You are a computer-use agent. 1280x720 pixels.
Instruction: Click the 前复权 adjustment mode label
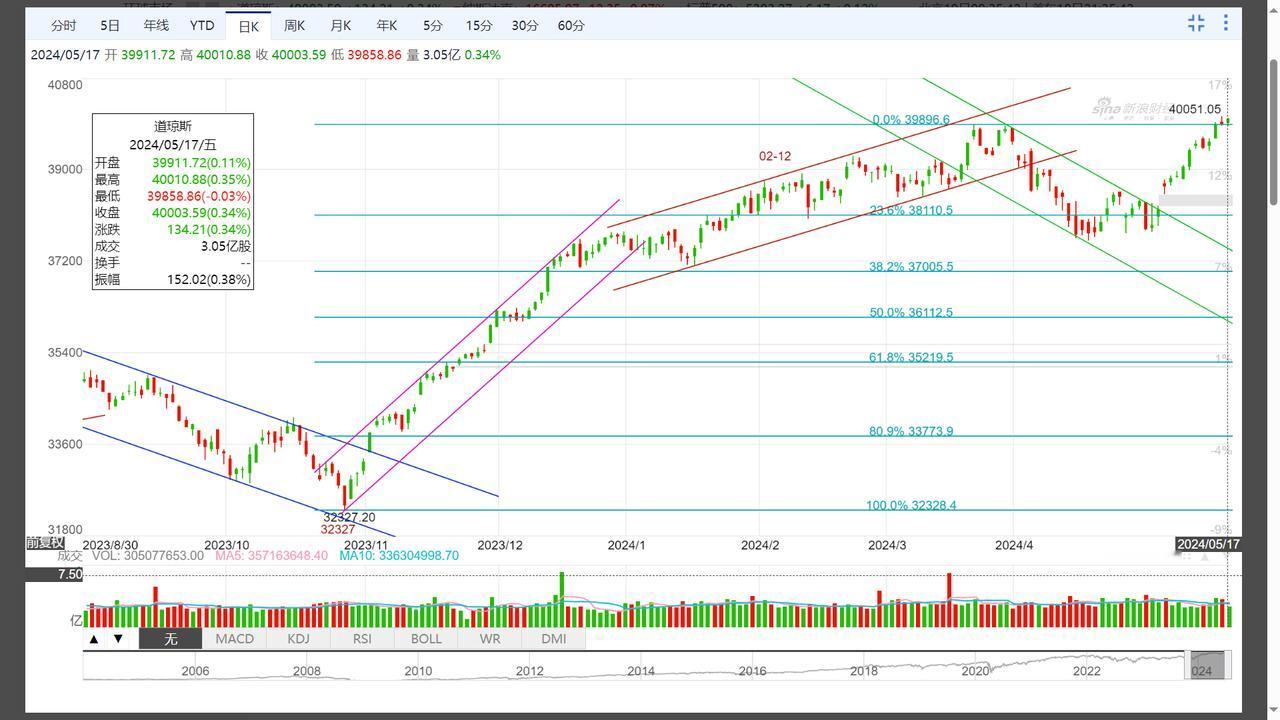[x=45, y=542]
